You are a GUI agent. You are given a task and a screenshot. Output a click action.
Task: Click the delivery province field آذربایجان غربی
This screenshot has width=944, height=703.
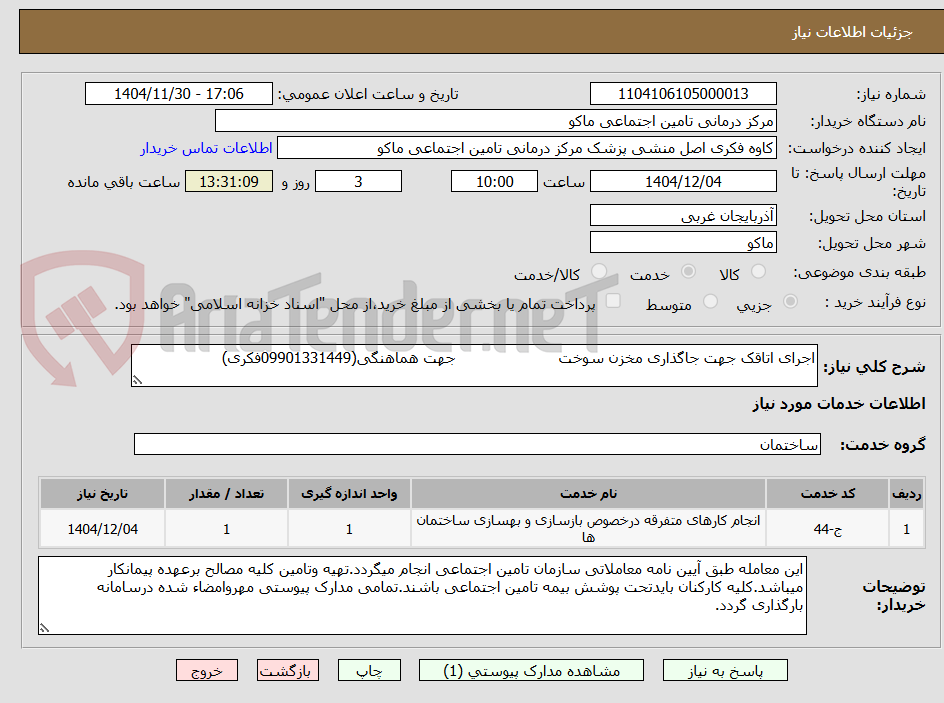pos(683,215)
